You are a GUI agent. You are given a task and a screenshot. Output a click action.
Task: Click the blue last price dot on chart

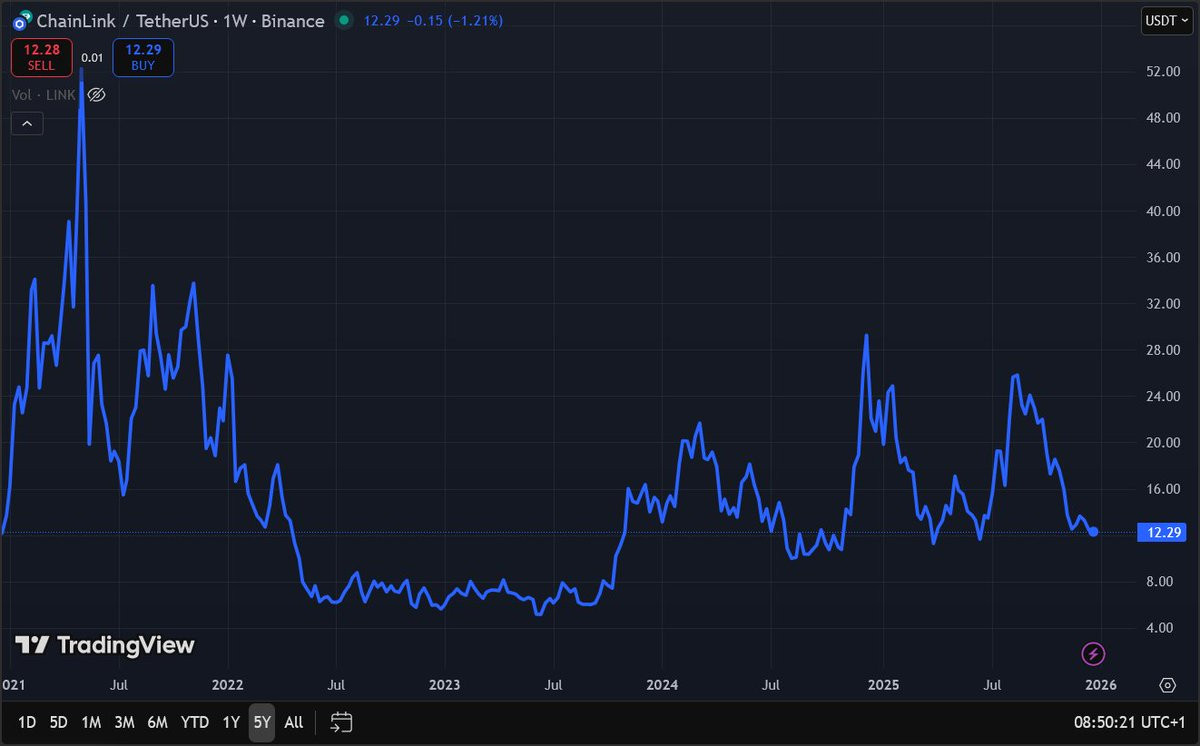click(1094, 532)
